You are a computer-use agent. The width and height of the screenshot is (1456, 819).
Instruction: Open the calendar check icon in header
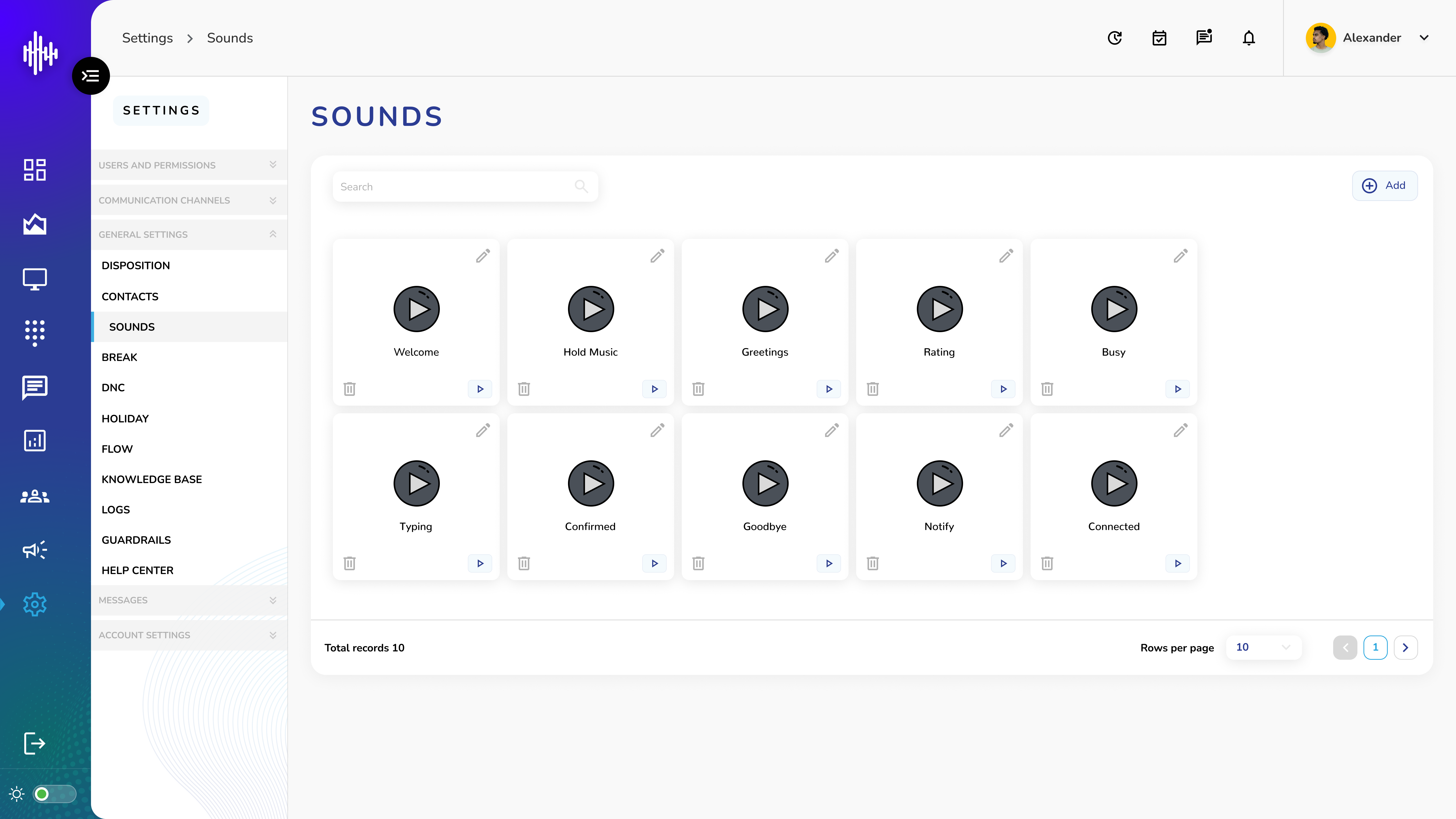coord(1159,38)
